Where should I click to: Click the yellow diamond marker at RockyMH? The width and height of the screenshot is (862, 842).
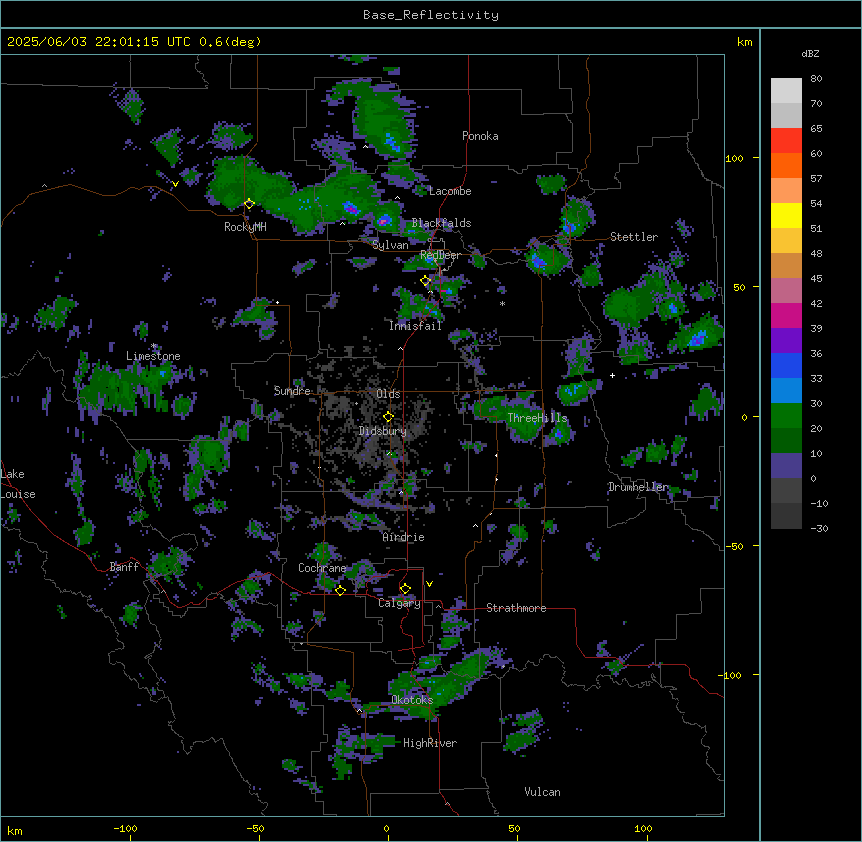tap(250, 204)
